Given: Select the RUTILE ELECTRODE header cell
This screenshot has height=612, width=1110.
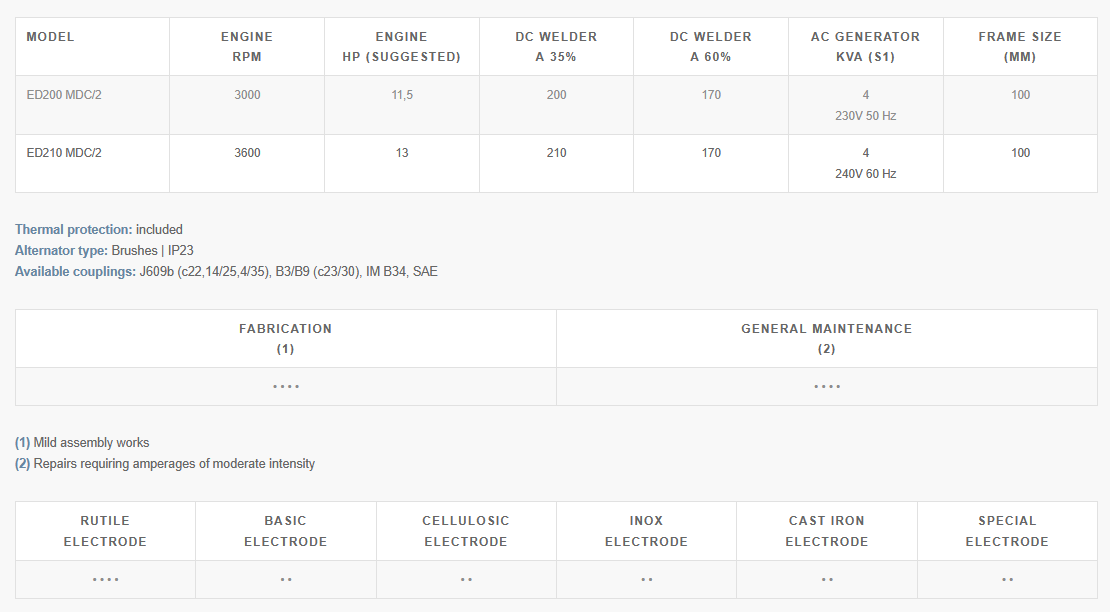Looking at the screenshot, I should 105,531.
